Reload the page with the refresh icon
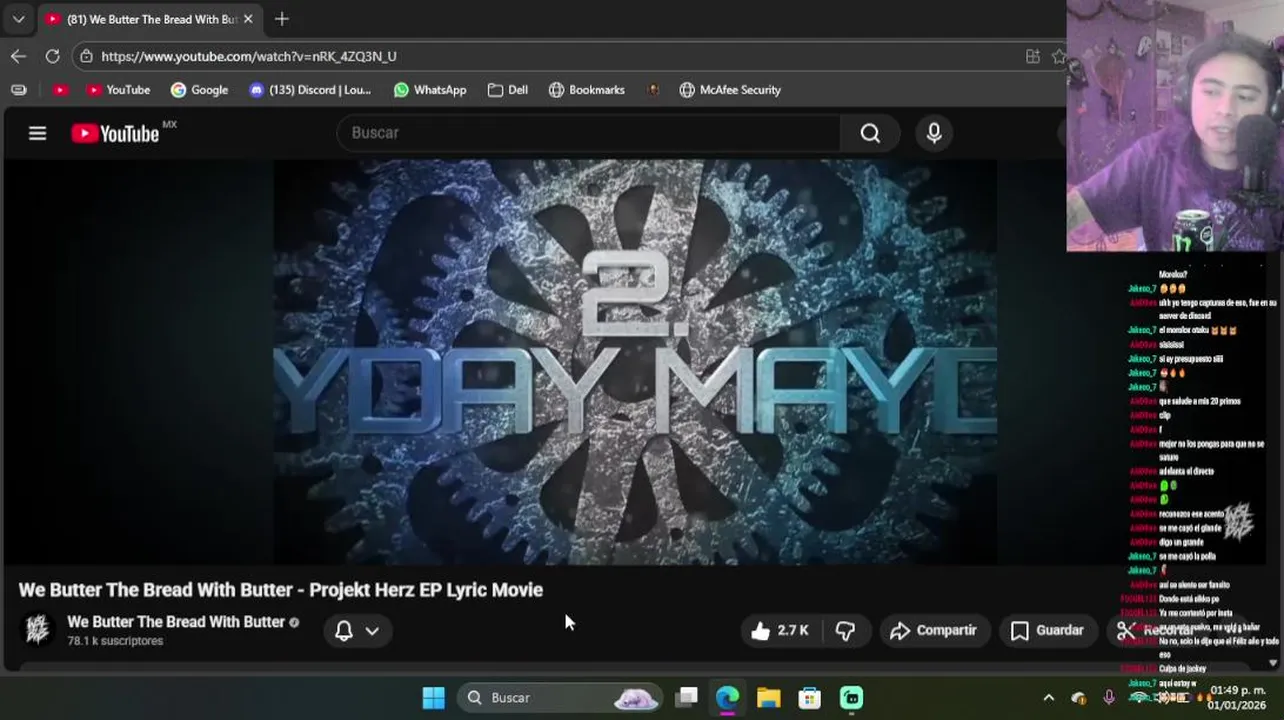The height and width of the screenshot is (720, 1284). tap(52, 56)
